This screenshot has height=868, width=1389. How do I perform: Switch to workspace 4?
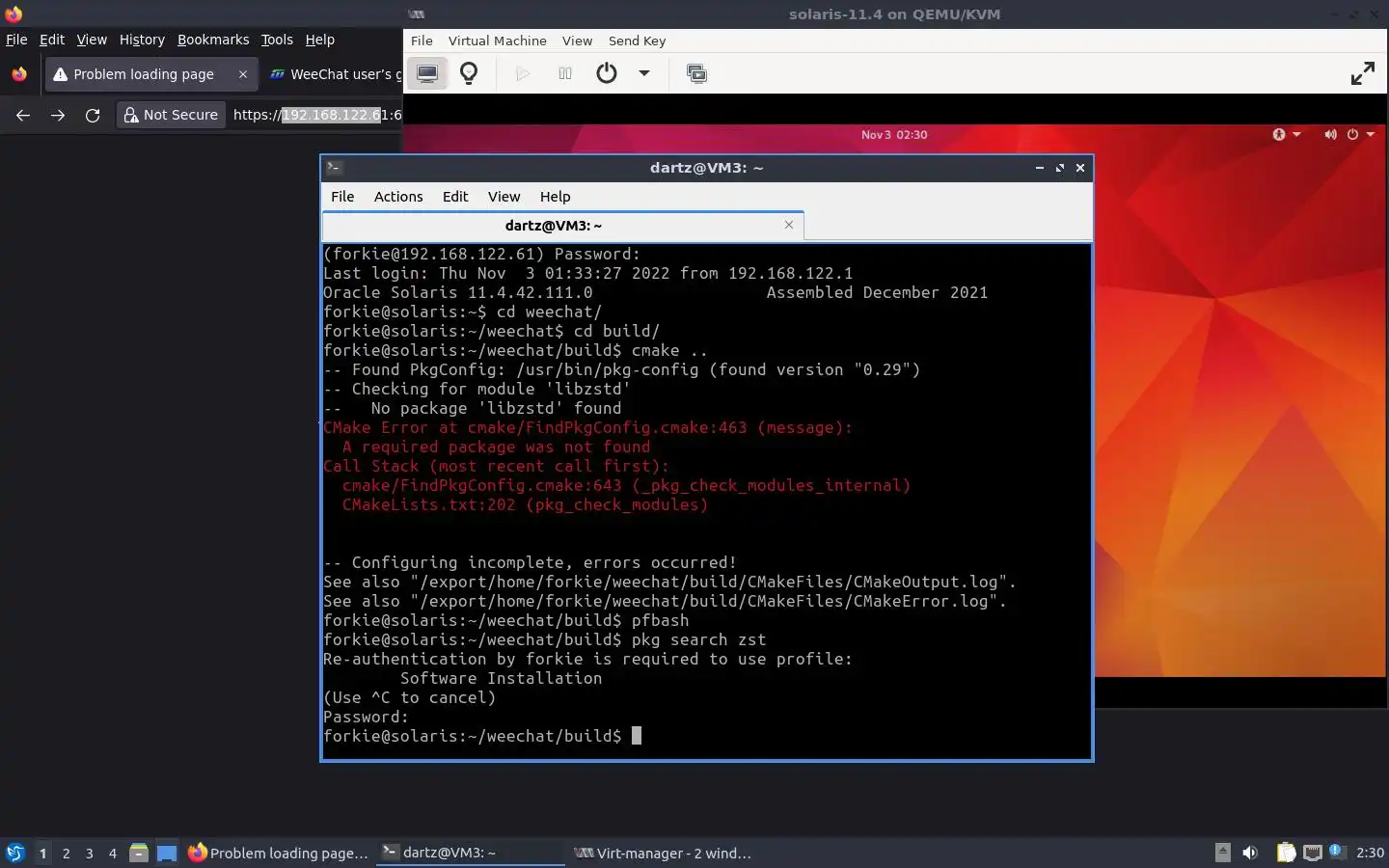click(113, 853)
